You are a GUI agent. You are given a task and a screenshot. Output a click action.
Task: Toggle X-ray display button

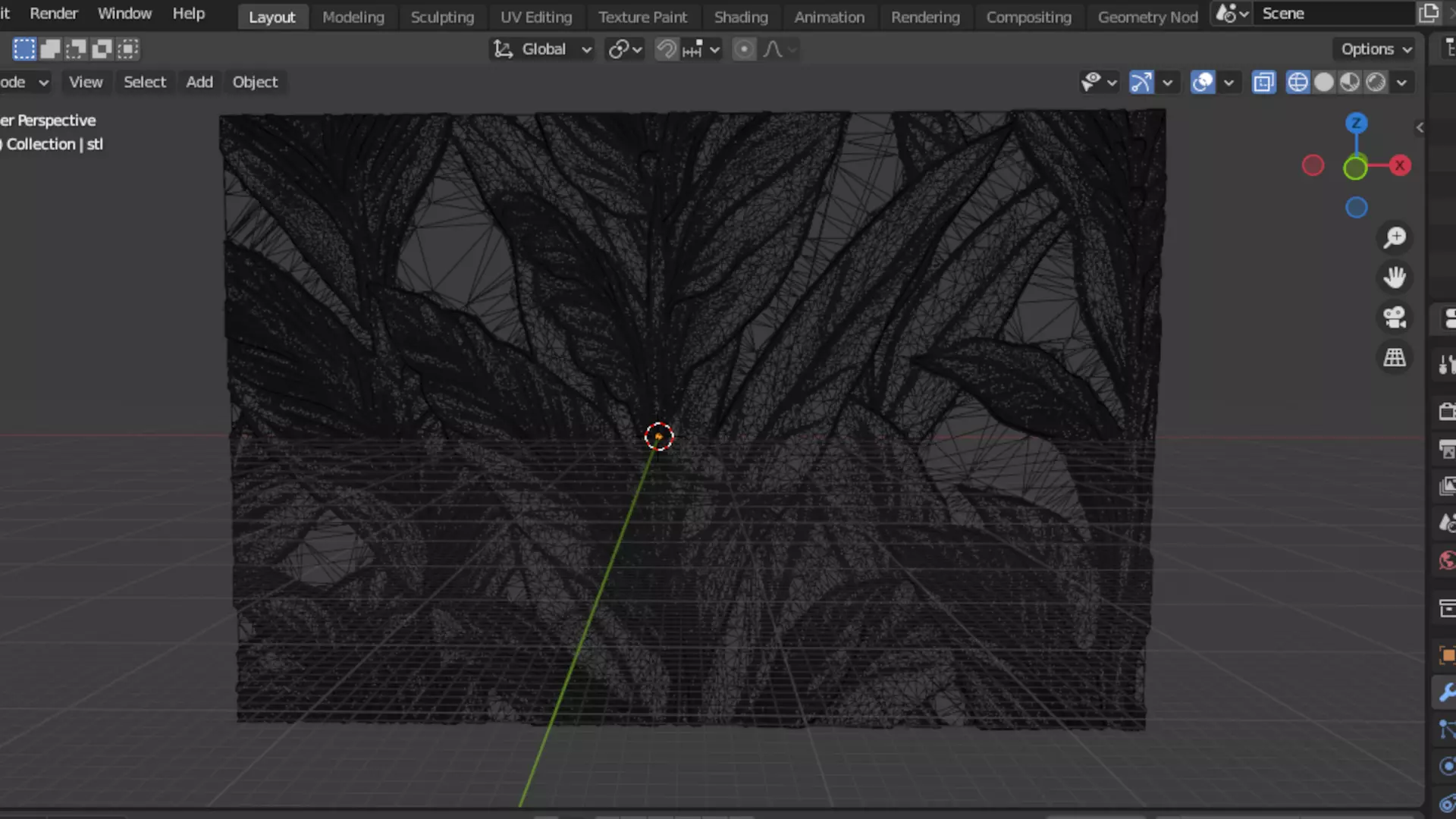coord(1263,82)
